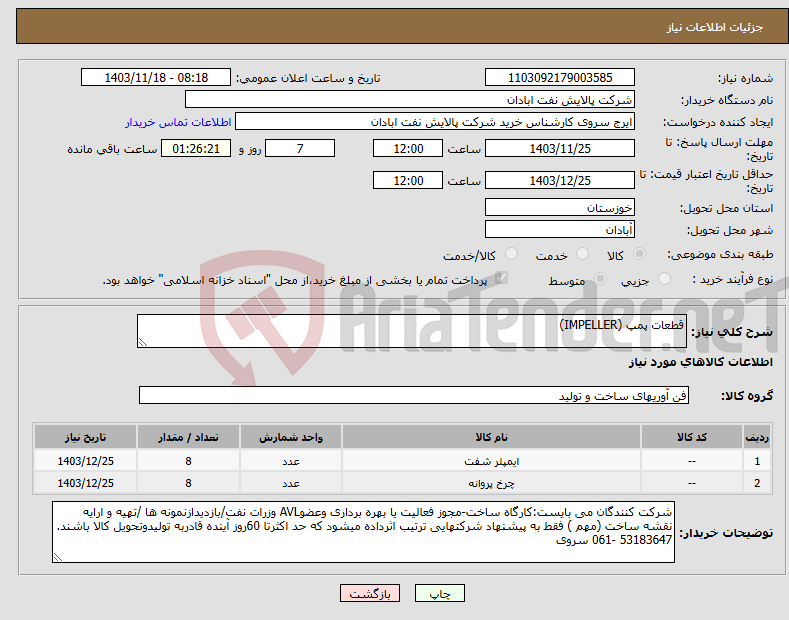Viewport: 789px width, 620px height.
Task: Click the buyer name field شرکت پالایش نفت ابادان
Action: (410, 99)
